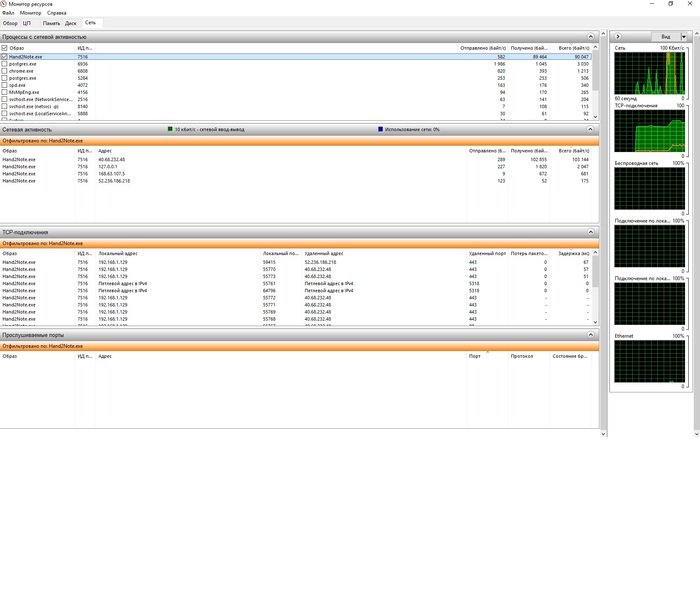Click the graphs pane scrollbar down arrow
700x612 pixels.
(696, 433)
